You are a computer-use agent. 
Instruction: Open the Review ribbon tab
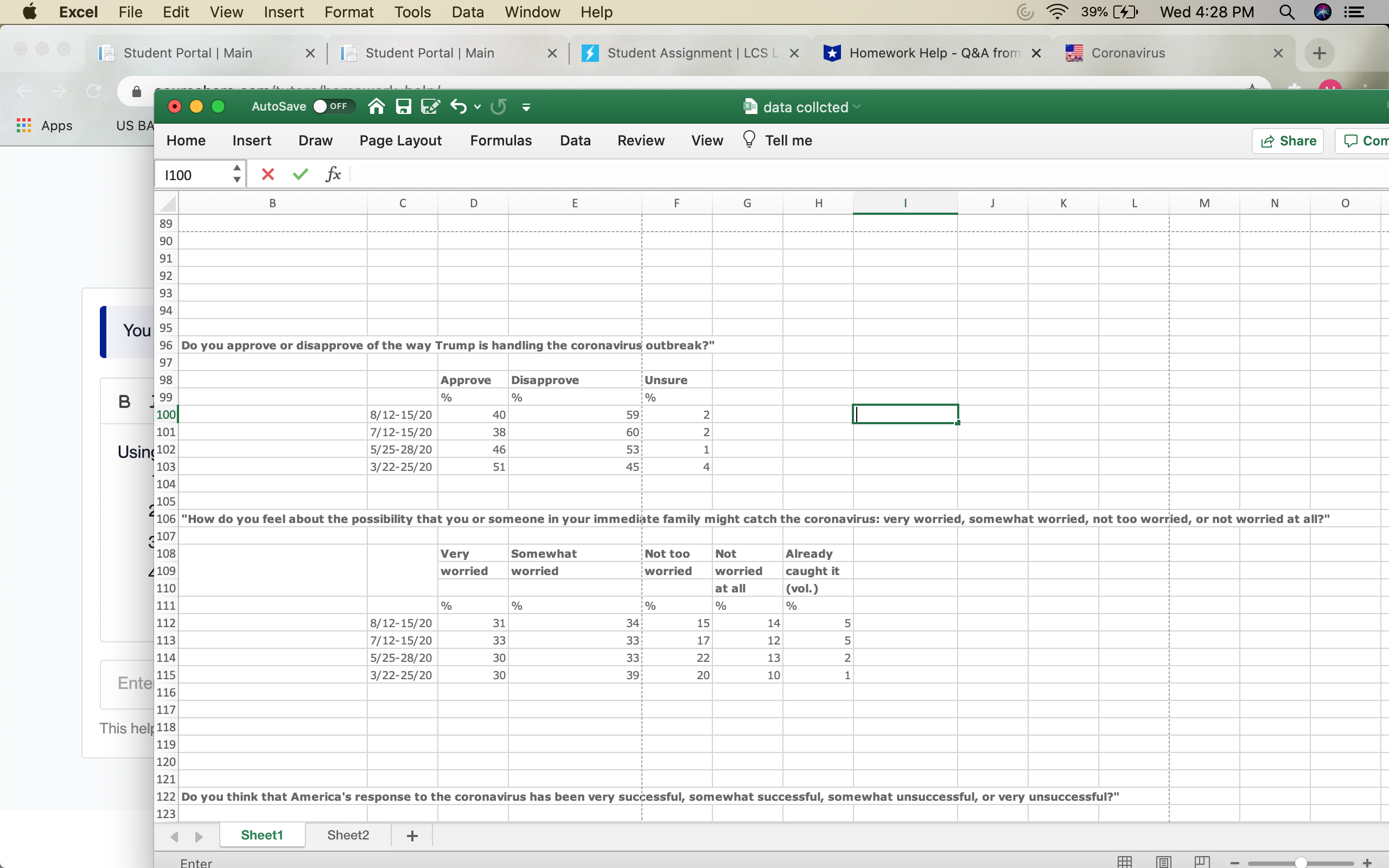[641, 141]
